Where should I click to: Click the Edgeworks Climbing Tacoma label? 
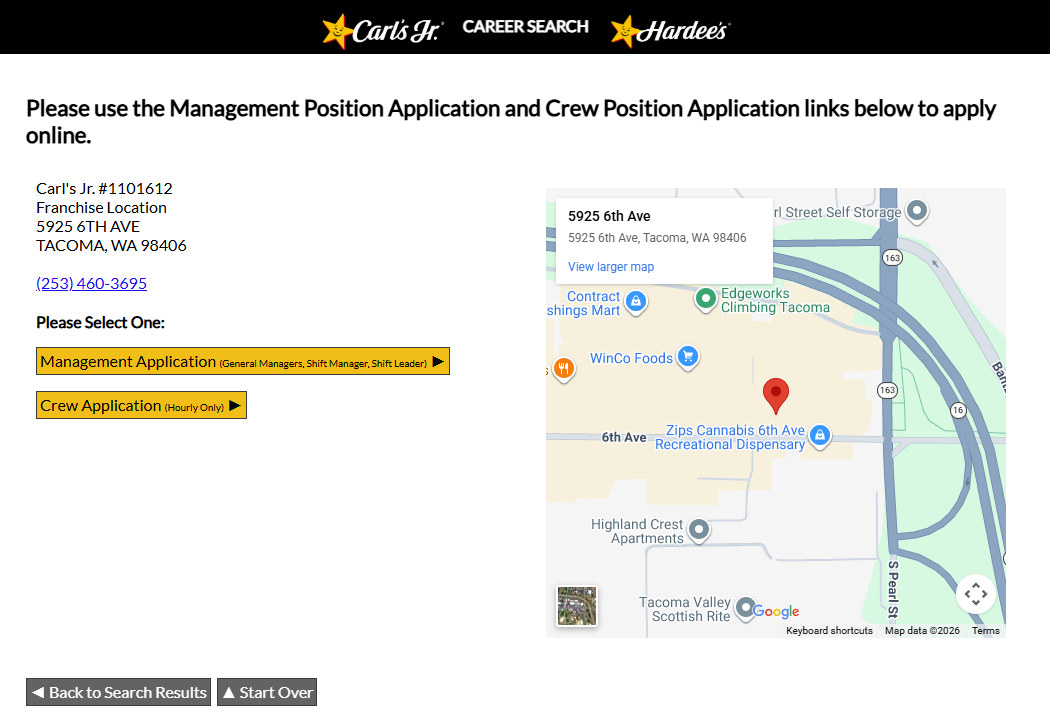tap(775, 300)
